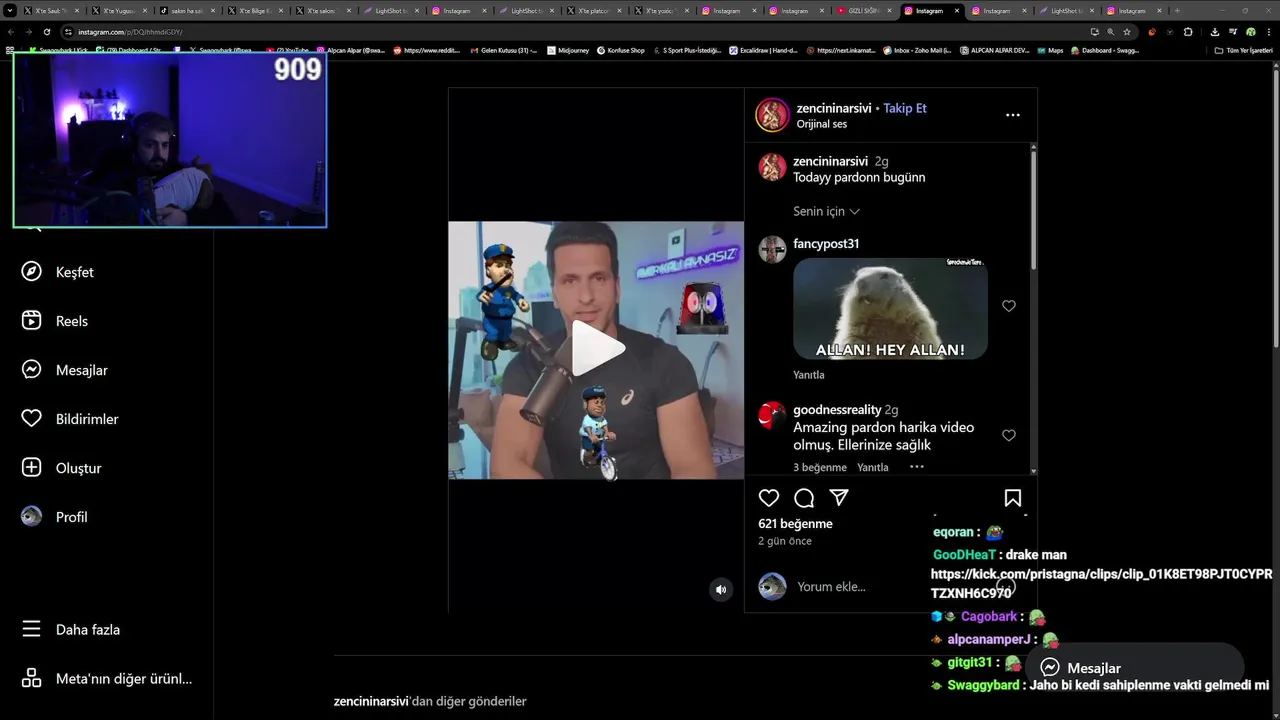Click Yanıtla under fancypost31's comment
Image resolution: width=1280 pixels, height=720 pixels.
(x=809, y=375)
